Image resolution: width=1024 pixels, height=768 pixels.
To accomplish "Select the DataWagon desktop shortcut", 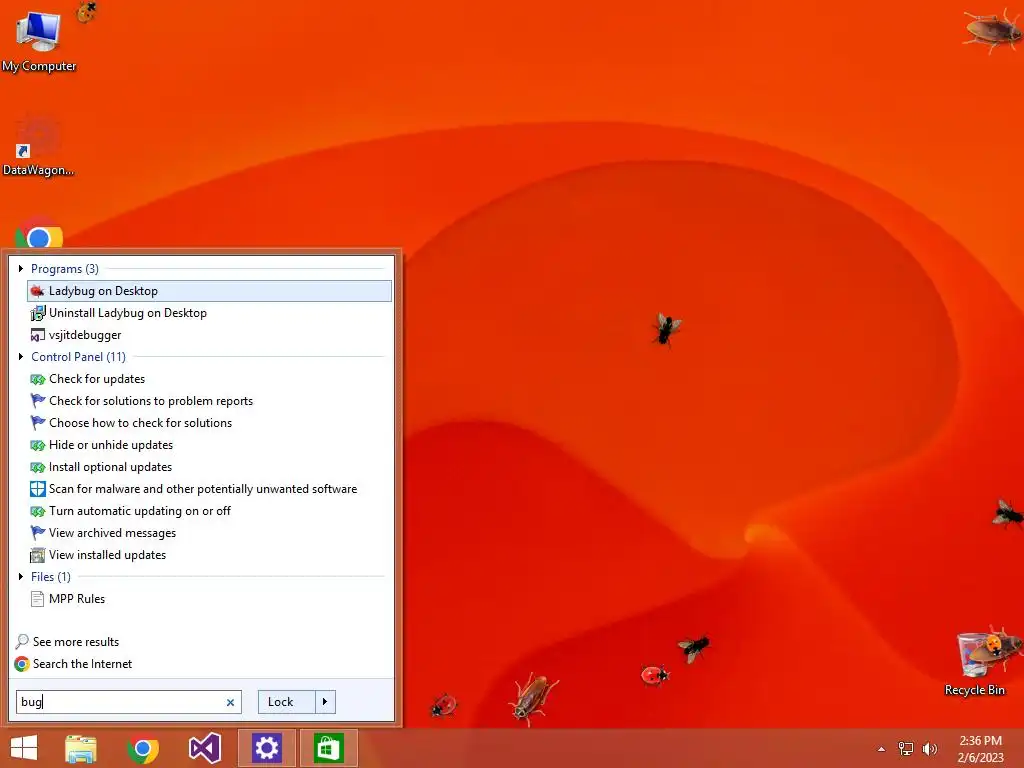I will coord(39,146).
